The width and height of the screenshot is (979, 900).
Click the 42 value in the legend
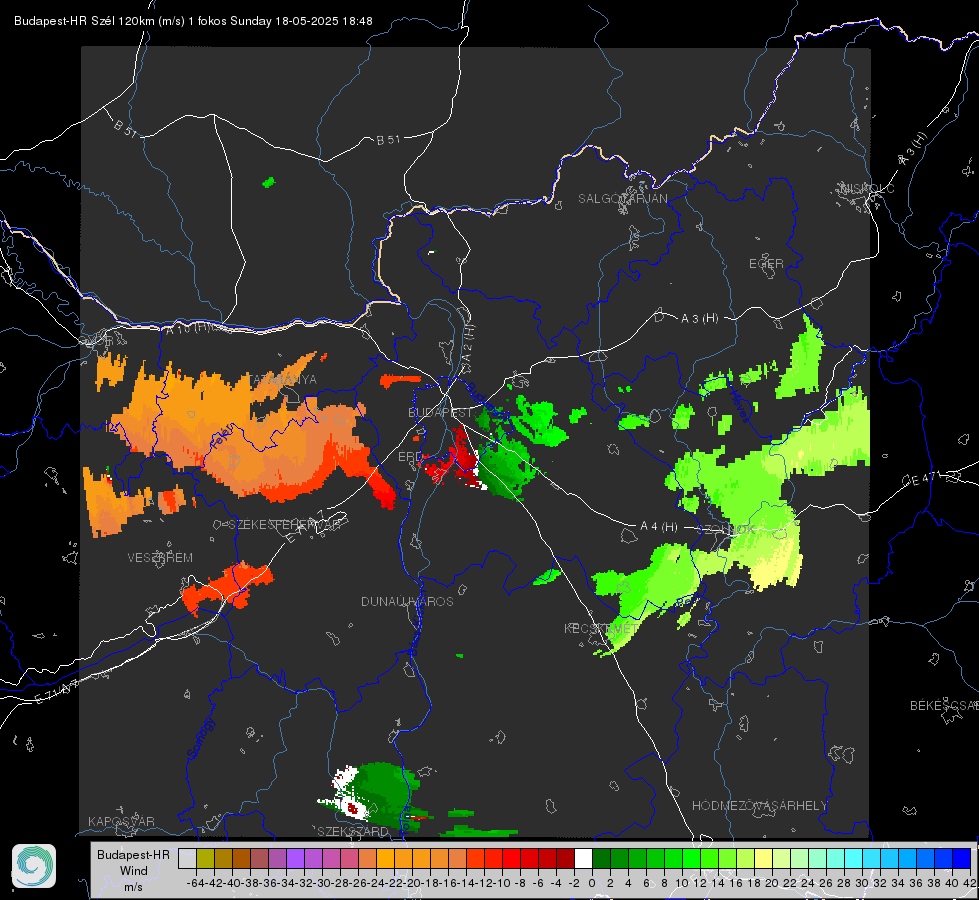[970, 883]
